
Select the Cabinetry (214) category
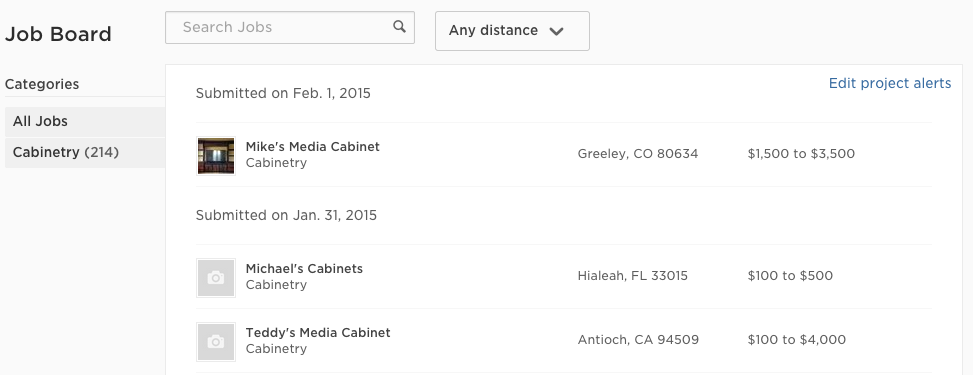pos(84,153)
